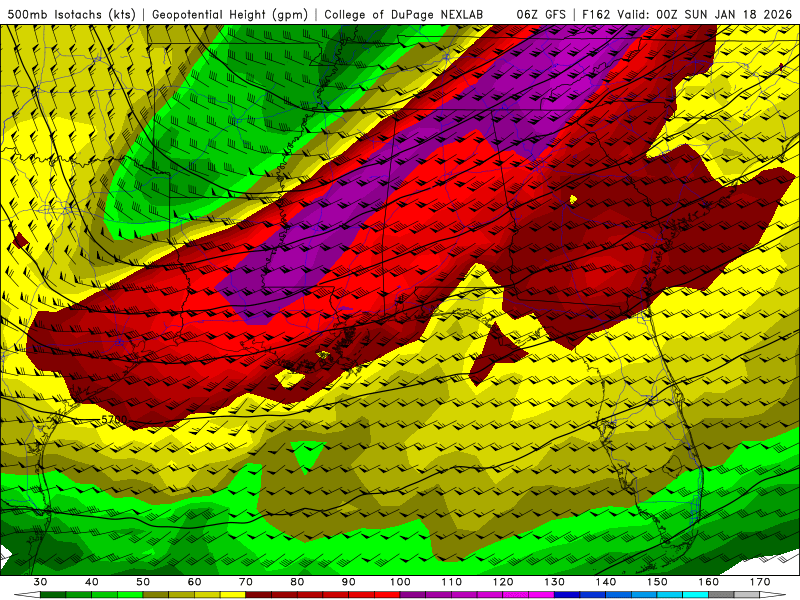
Task: Click the '170' legend value
Action: [x=760, y=582]
